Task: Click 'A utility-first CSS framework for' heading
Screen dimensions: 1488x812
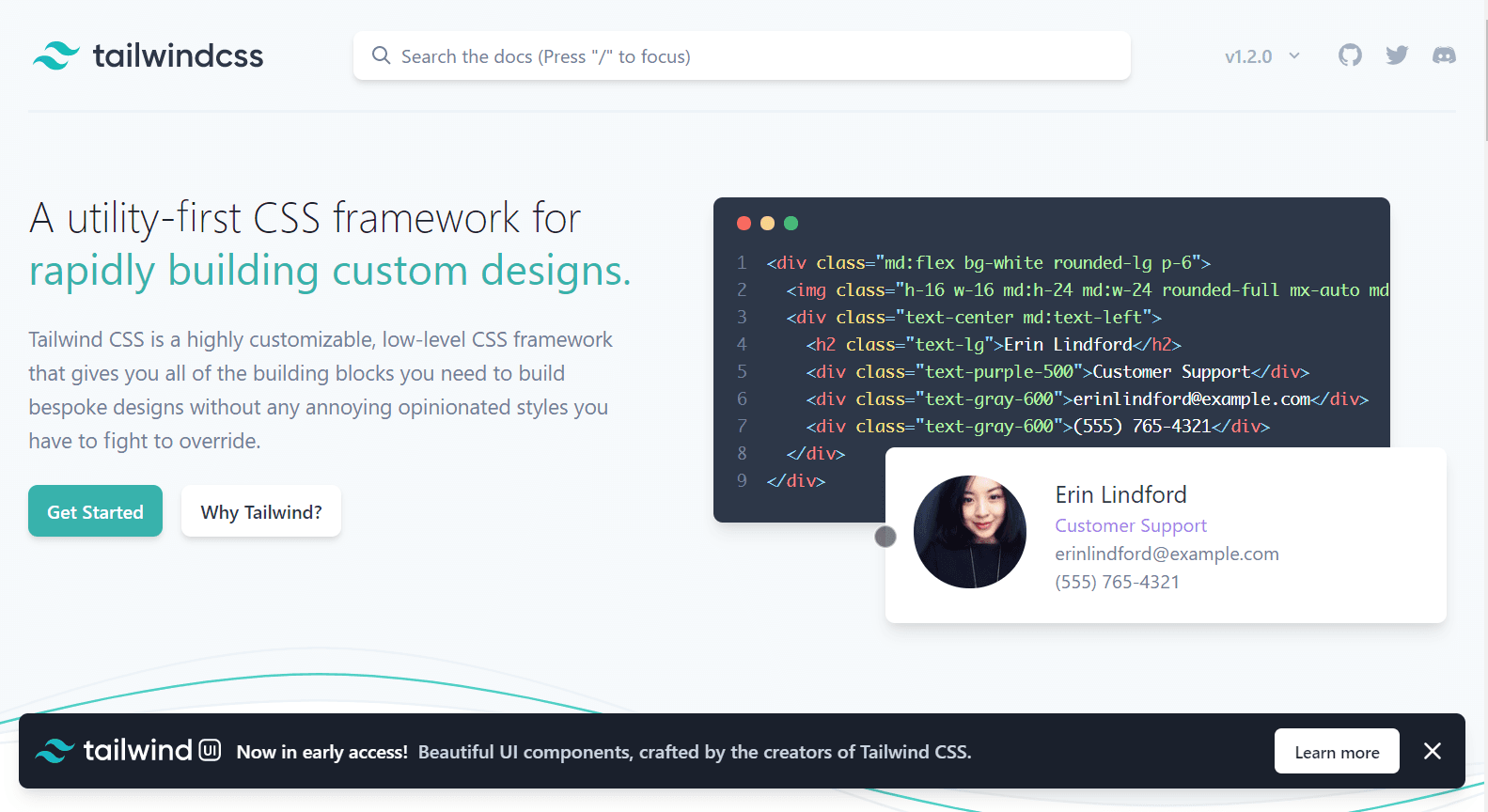Action: pyautogui.click(x=305, y=218)
